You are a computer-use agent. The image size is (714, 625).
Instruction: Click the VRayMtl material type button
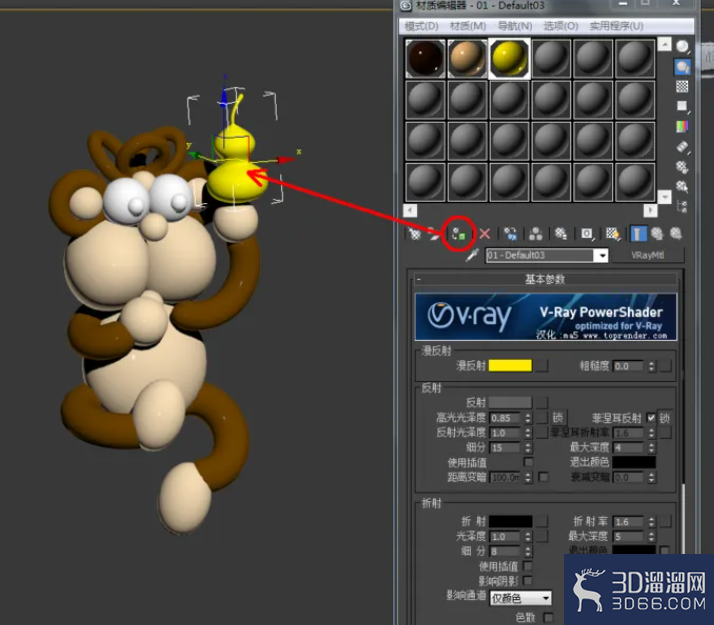[x=648, y=255]
